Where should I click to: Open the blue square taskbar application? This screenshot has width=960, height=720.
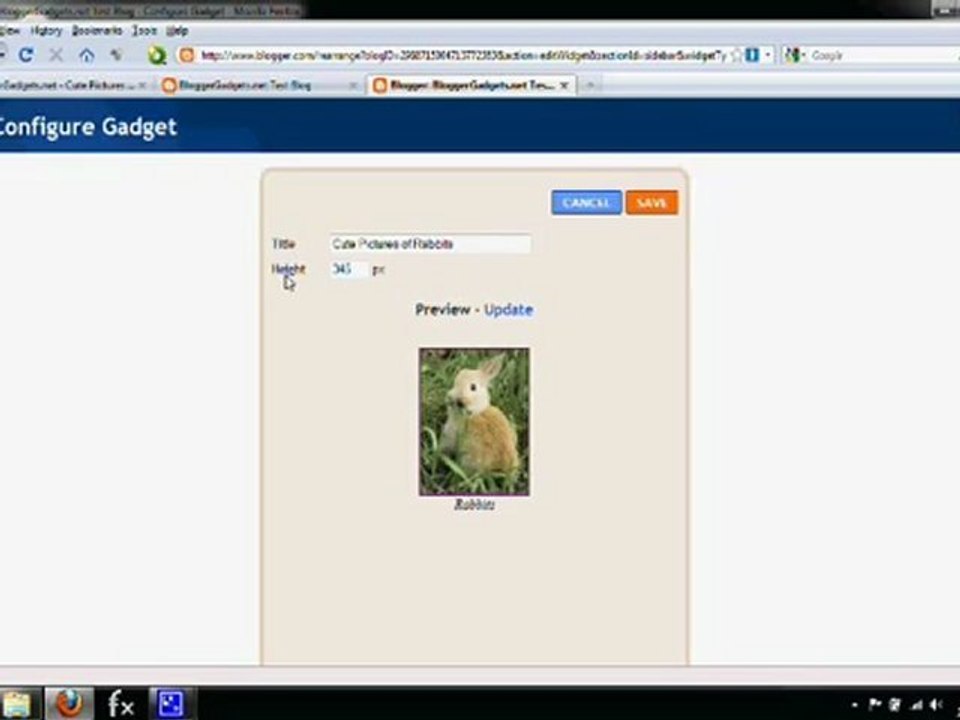click(171, 703)
